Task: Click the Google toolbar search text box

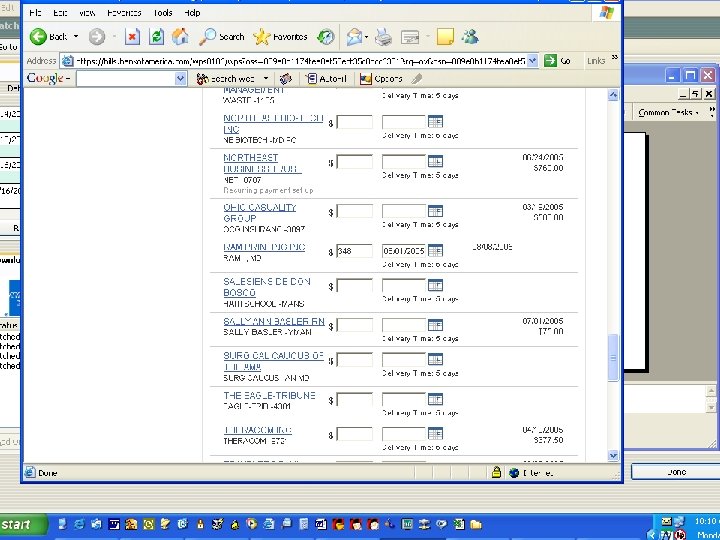Action: pyautogui.click(x=126, y=79)
